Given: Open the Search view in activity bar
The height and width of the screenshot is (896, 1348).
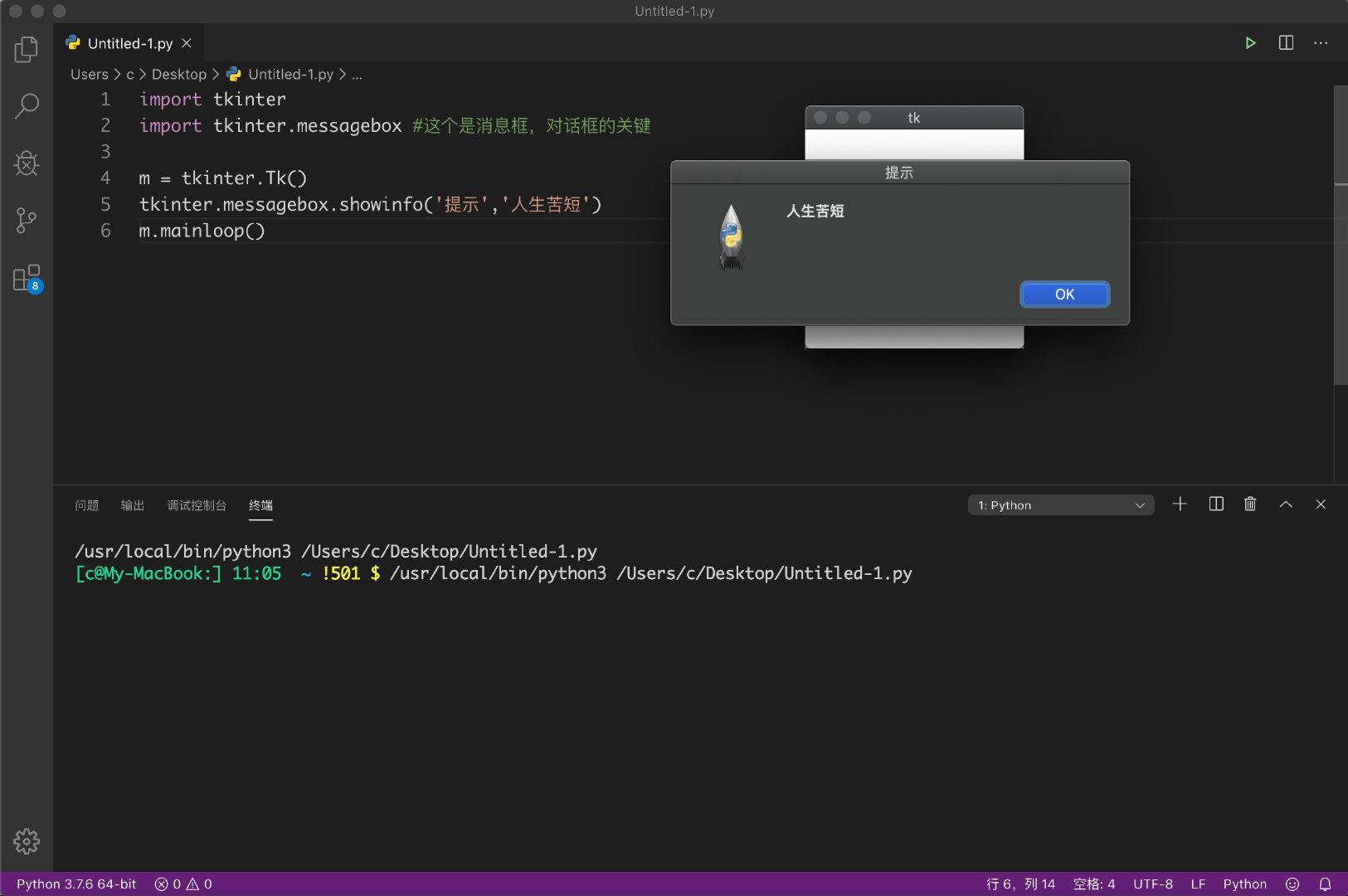Looking at the screenshot, I should [27, 106].
